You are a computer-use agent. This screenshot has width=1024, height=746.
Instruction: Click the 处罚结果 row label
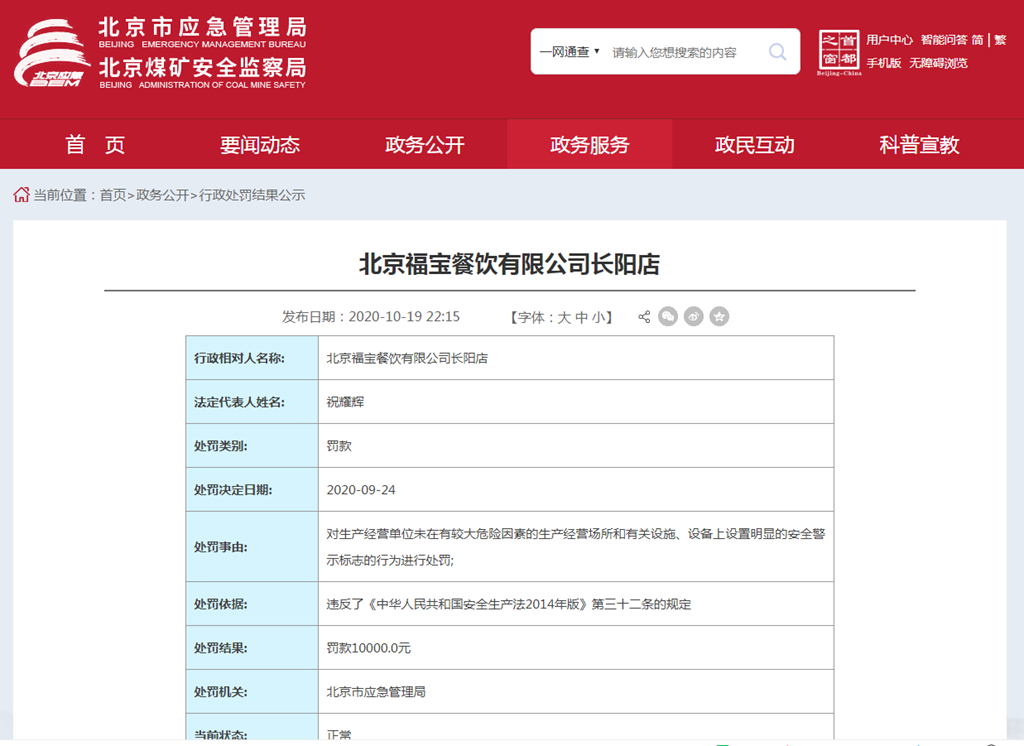[221, 647]
